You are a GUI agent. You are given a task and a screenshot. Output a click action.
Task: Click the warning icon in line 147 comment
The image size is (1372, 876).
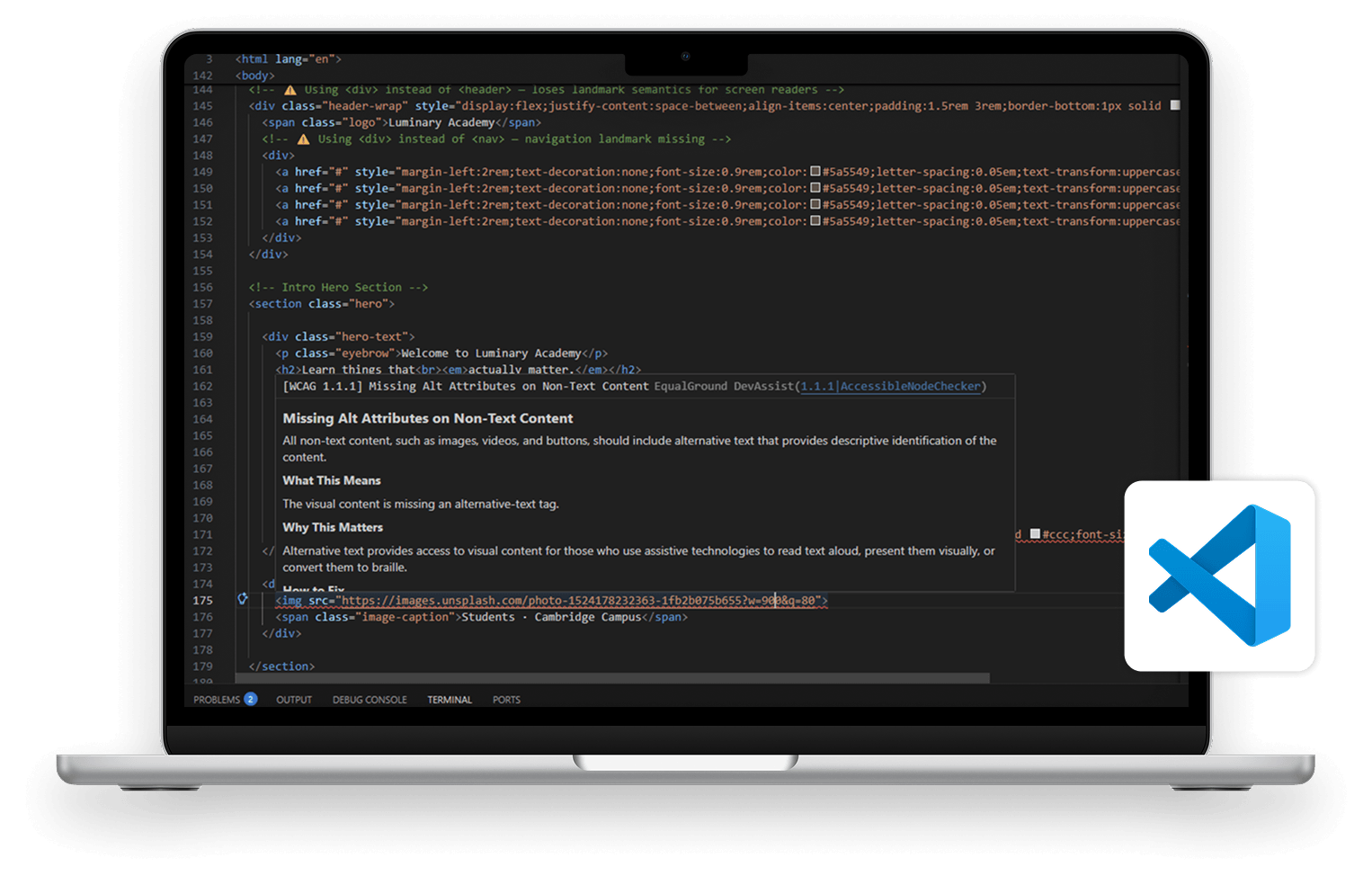click(x=303, y=139)
